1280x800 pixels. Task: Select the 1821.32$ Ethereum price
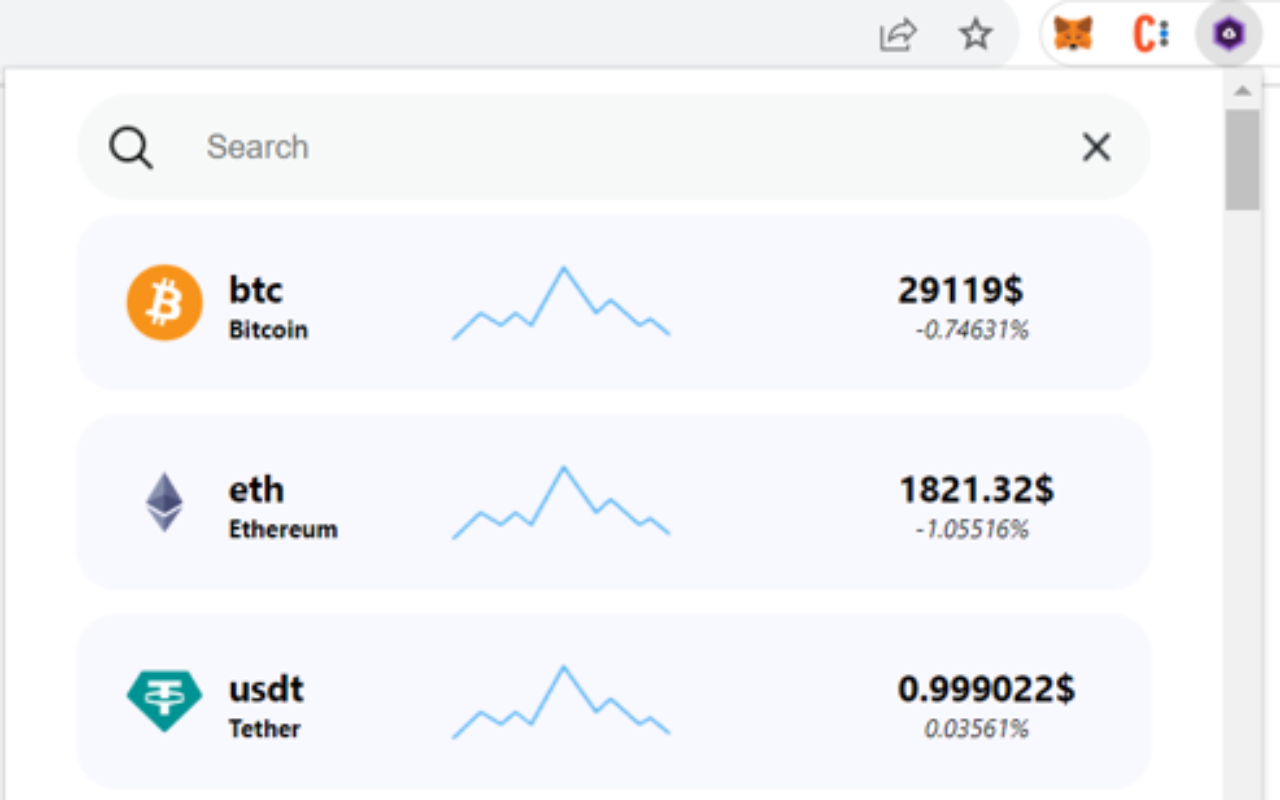(x=975, y=490)
